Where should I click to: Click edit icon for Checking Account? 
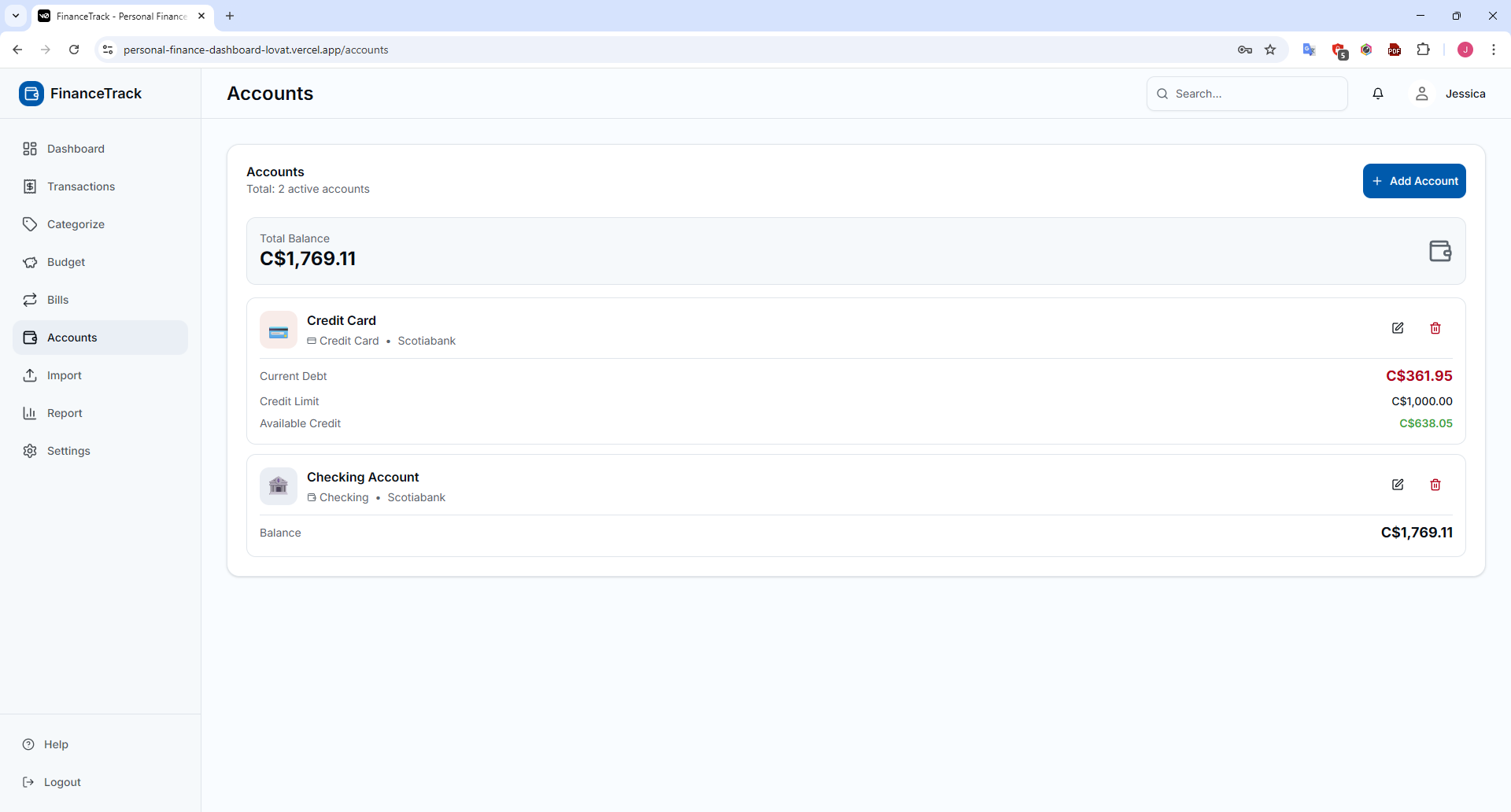pyautogui.click(x=1398, y=485)
